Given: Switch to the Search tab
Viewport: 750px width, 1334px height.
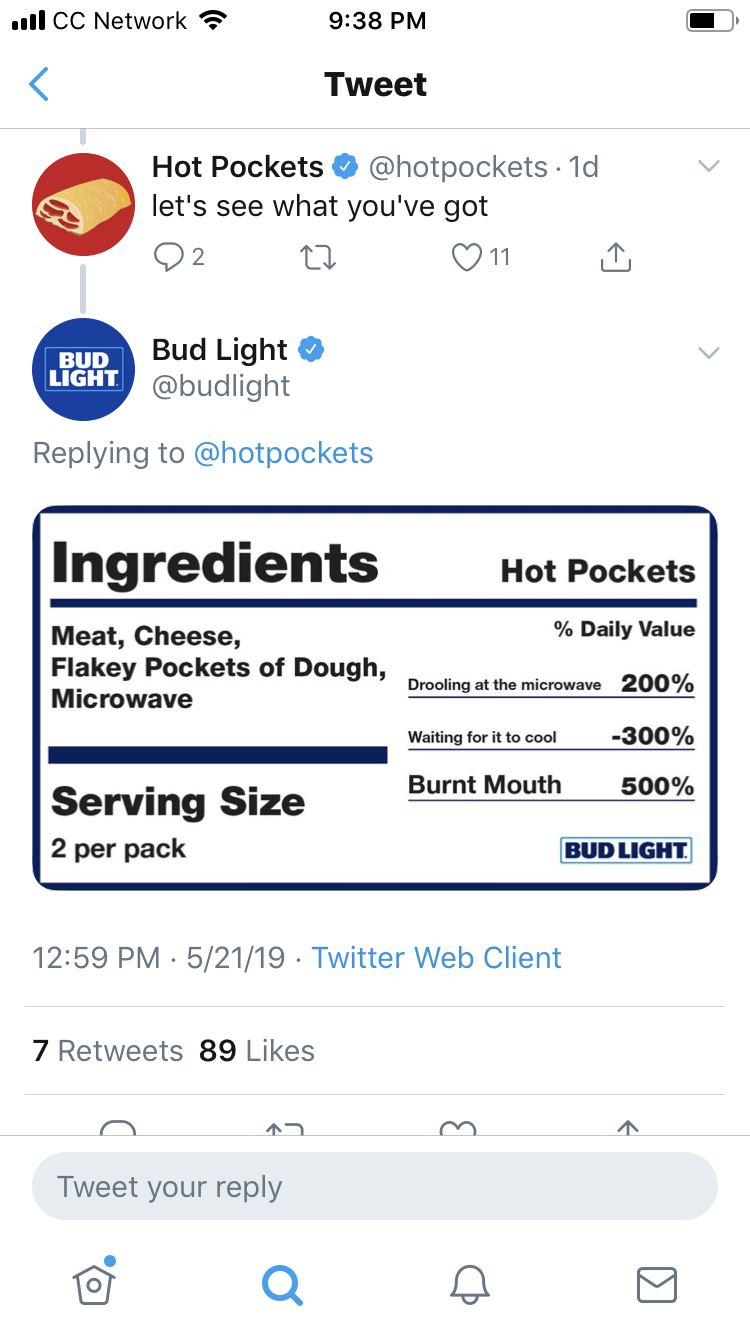Looking at the screenshot, I should click(x=282, y=1284).
